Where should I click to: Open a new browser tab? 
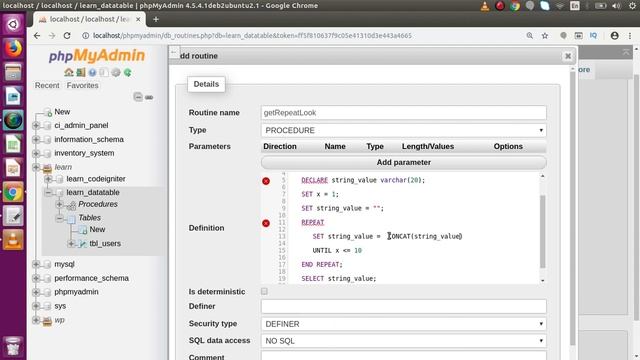pyautogui.click(x=156, y=19)
